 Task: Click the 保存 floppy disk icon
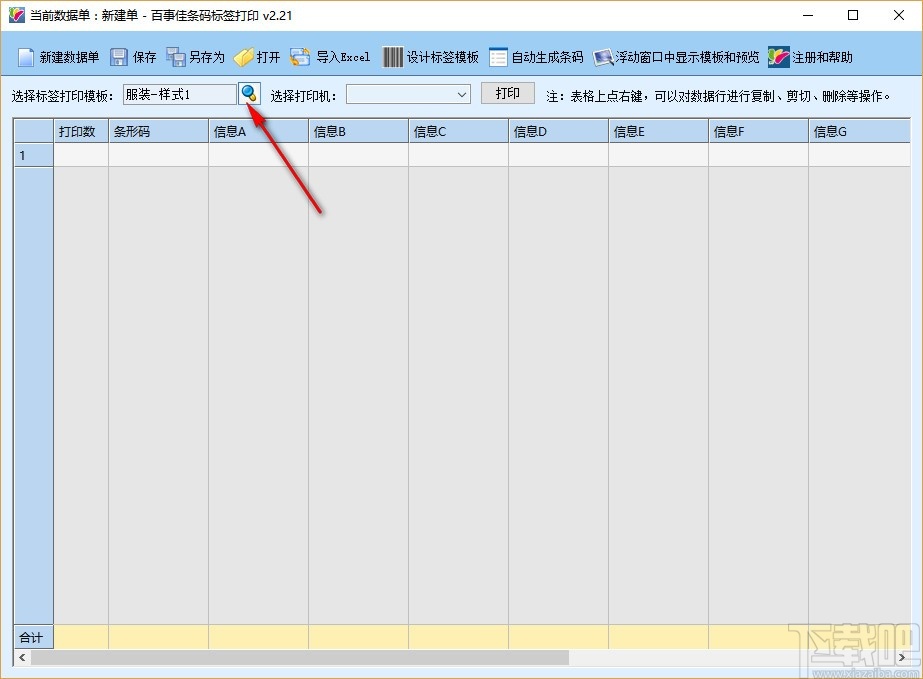119,57
